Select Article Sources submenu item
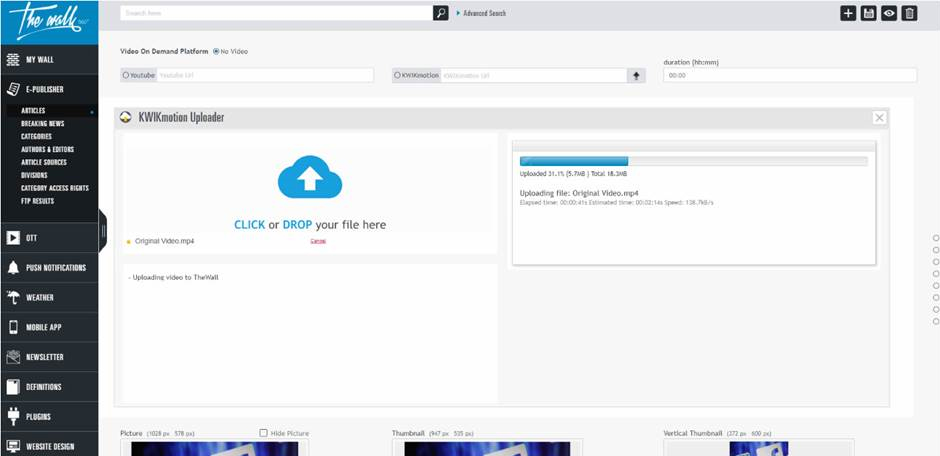The height and width of the screenshot is (456, 940). click(x=44, y=162)
